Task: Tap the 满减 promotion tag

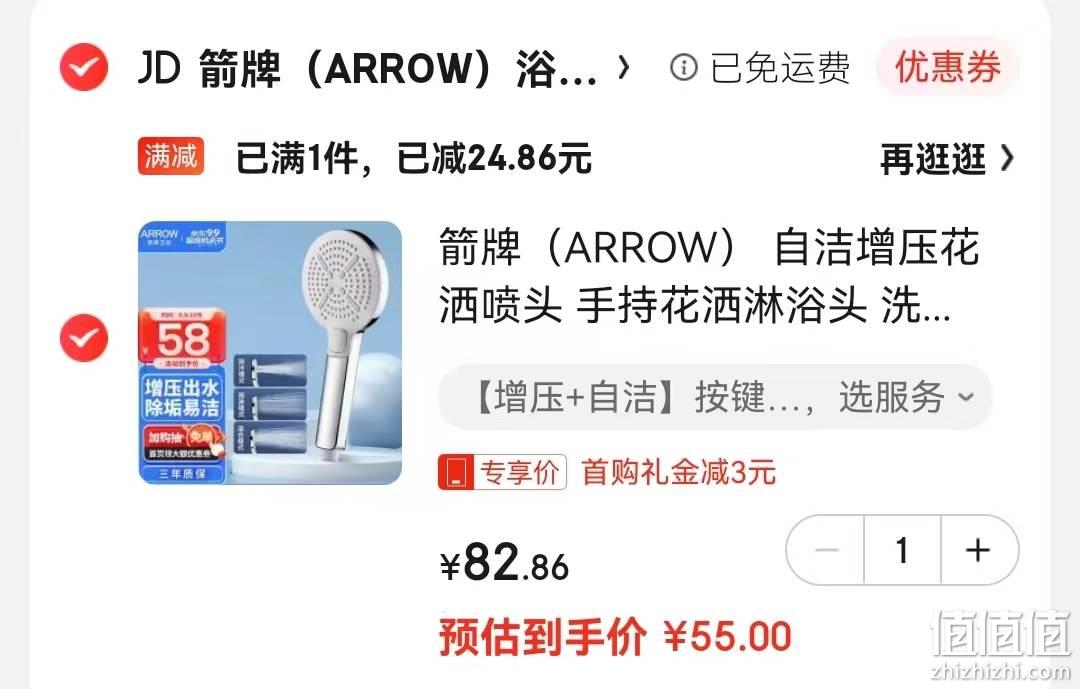Action: (171, 156)
